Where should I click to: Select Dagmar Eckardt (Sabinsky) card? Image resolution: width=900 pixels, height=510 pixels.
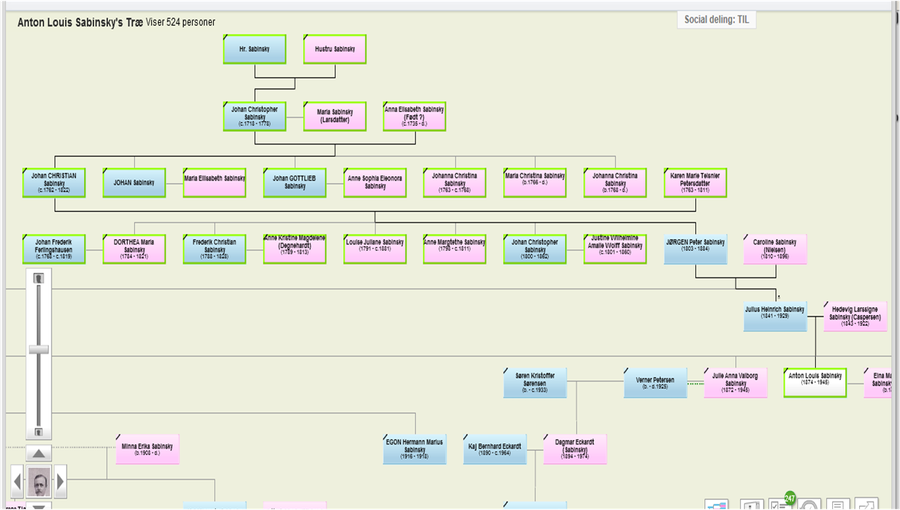575,449
